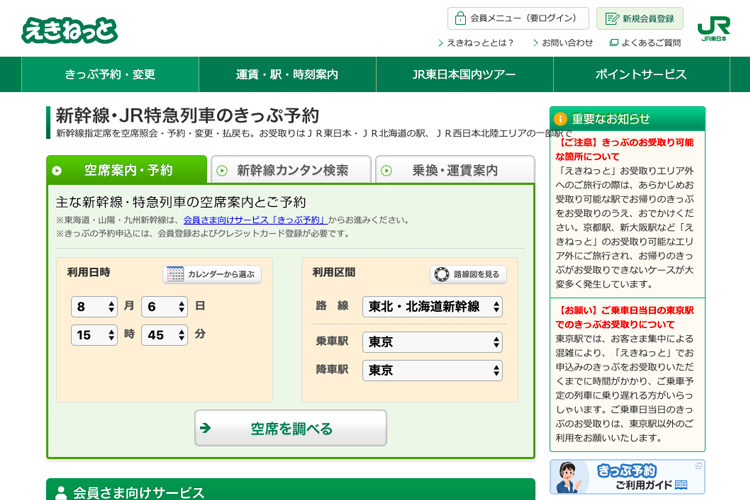This screenshot has width=750, height=500.
Task: Click play icon on 新幹線カンタン検索 tab
Action: point(222,170)
